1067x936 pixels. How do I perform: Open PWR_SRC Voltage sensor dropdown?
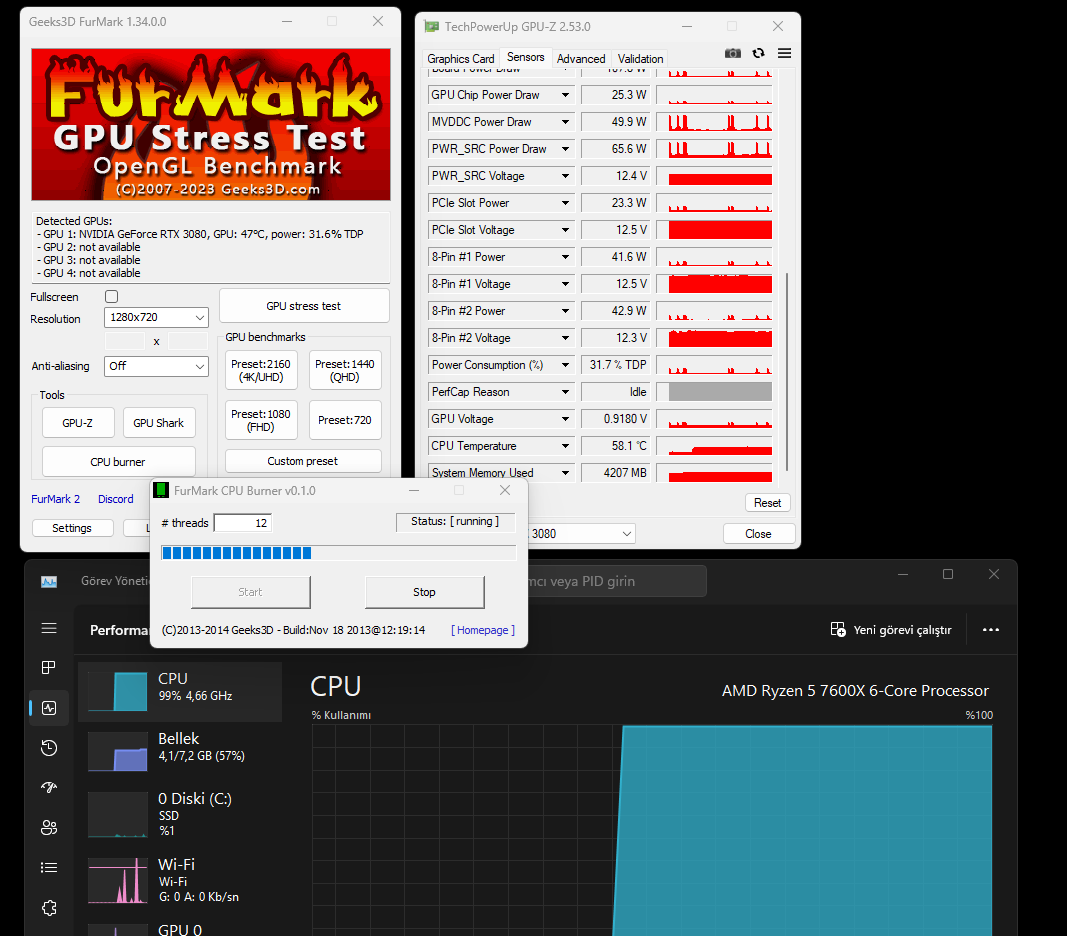tap(565, 176)
